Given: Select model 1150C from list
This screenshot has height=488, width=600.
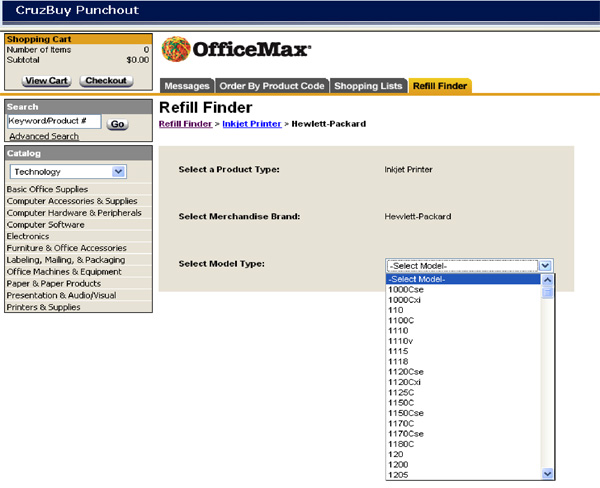Looking at the screenshot, I should point(463,403).
